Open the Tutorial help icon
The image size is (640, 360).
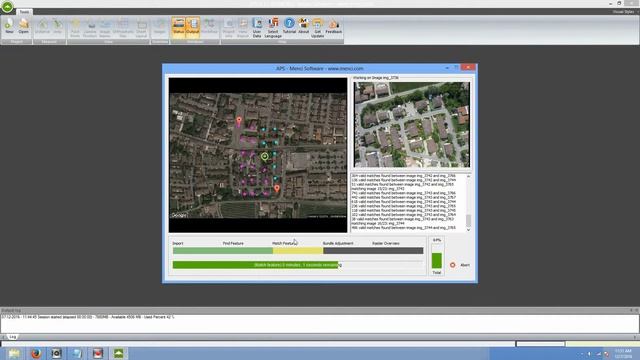point(289,26)
